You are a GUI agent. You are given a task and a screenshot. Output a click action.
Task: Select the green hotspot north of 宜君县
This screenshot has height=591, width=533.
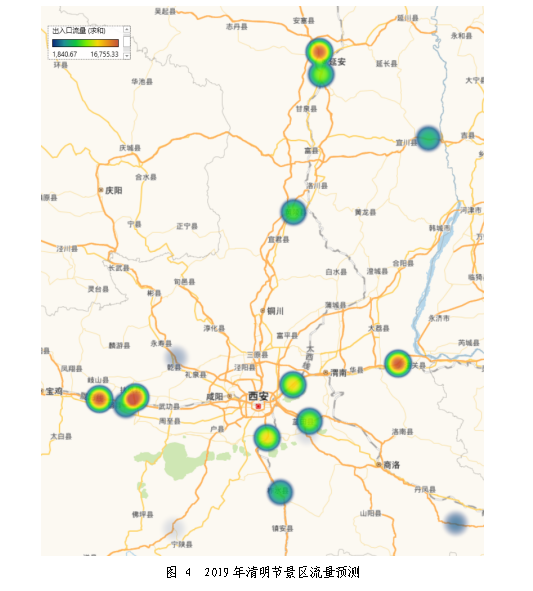293,212
